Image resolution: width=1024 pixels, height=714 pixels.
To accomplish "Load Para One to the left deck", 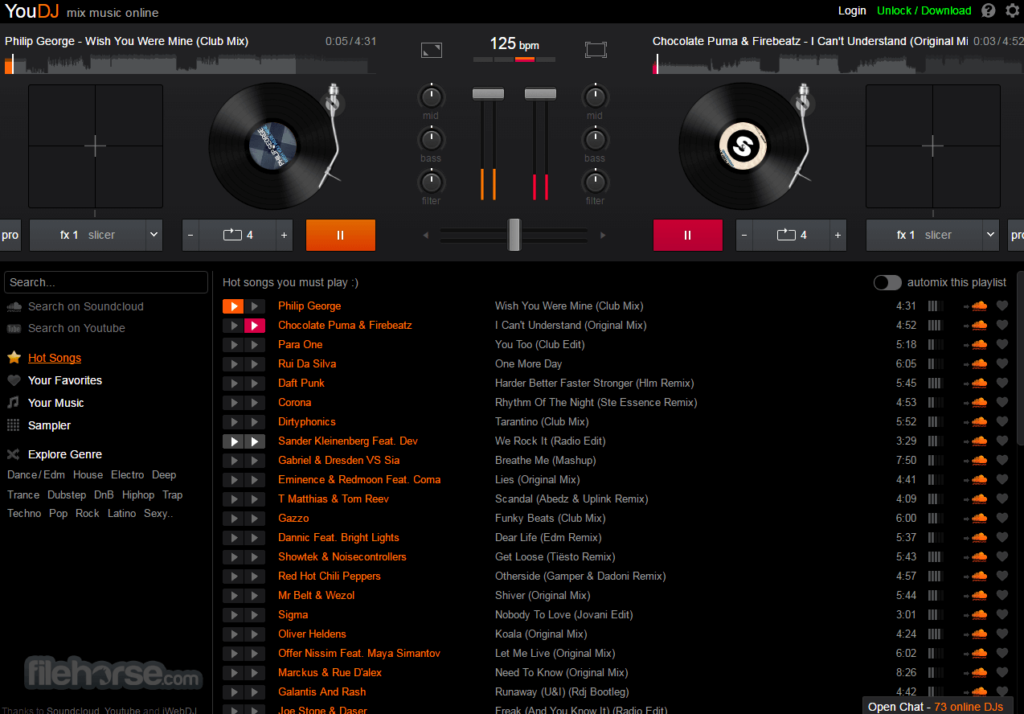I will 233,344.
